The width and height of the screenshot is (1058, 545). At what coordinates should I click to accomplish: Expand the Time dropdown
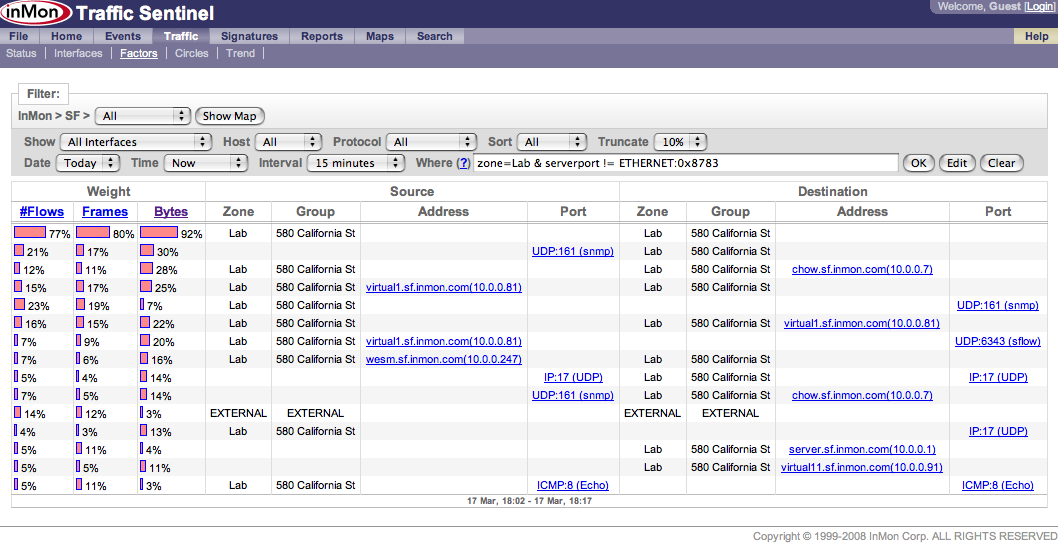pos(206,163)
